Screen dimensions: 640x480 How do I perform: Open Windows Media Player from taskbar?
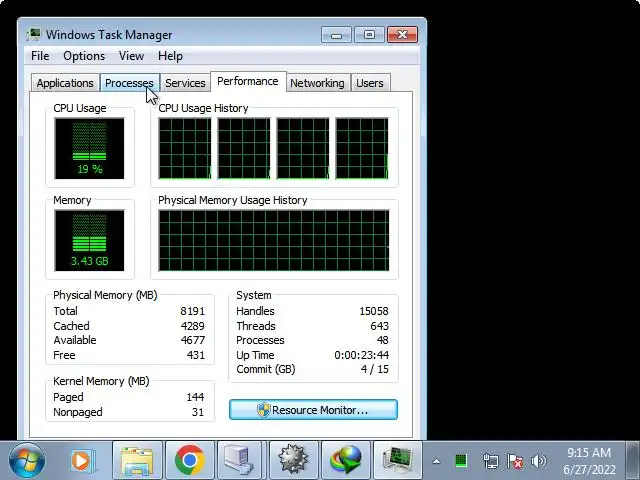click(82, 461)
